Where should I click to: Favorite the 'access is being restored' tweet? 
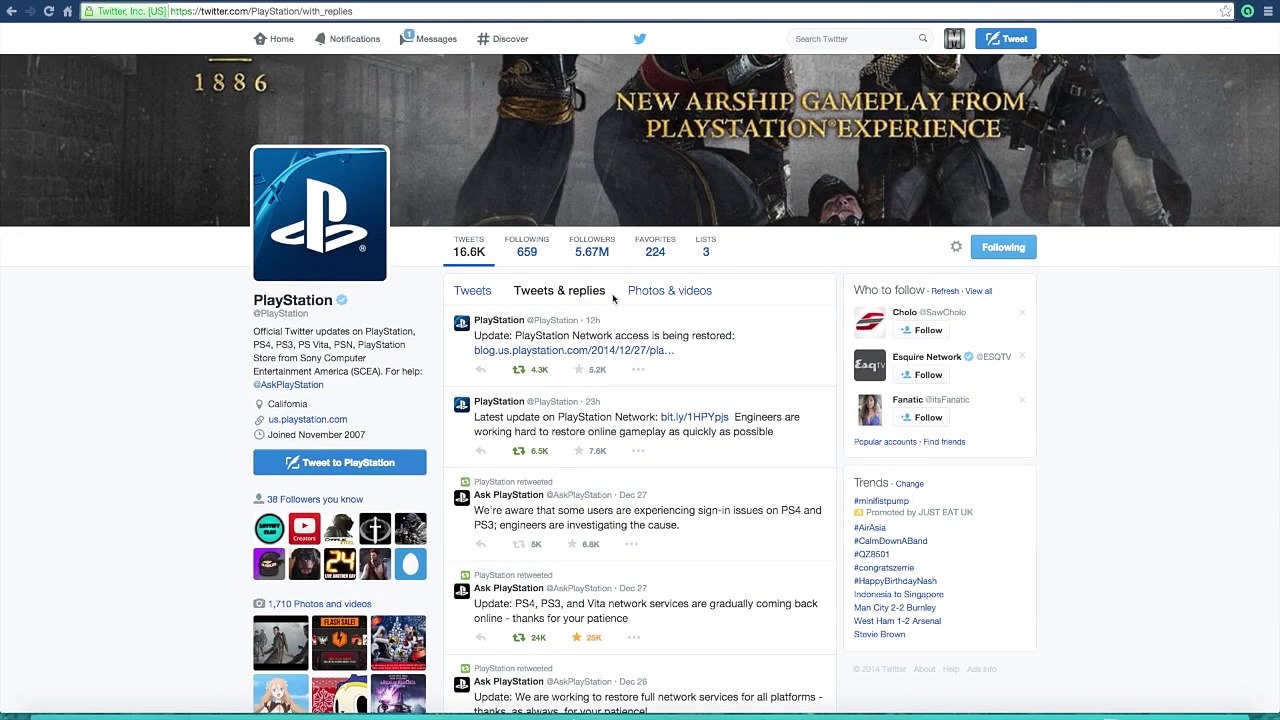(577, 370)
